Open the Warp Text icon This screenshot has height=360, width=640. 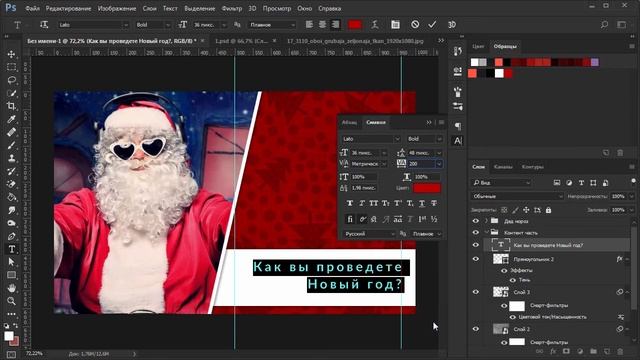tap(375, 24)
